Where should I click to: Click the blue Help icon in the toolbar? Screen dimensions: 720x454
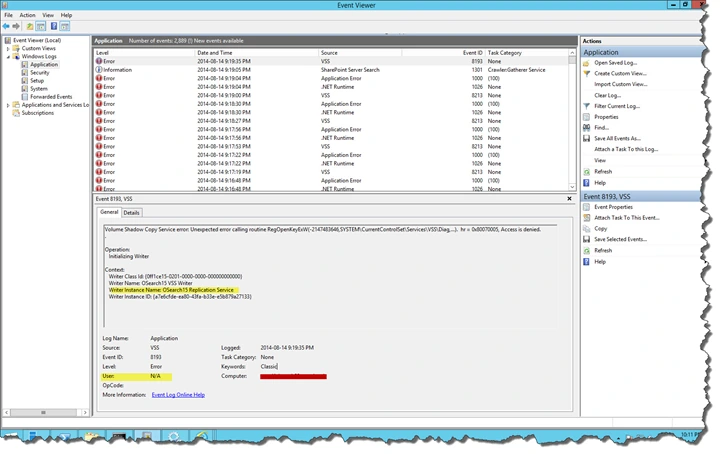54,26
